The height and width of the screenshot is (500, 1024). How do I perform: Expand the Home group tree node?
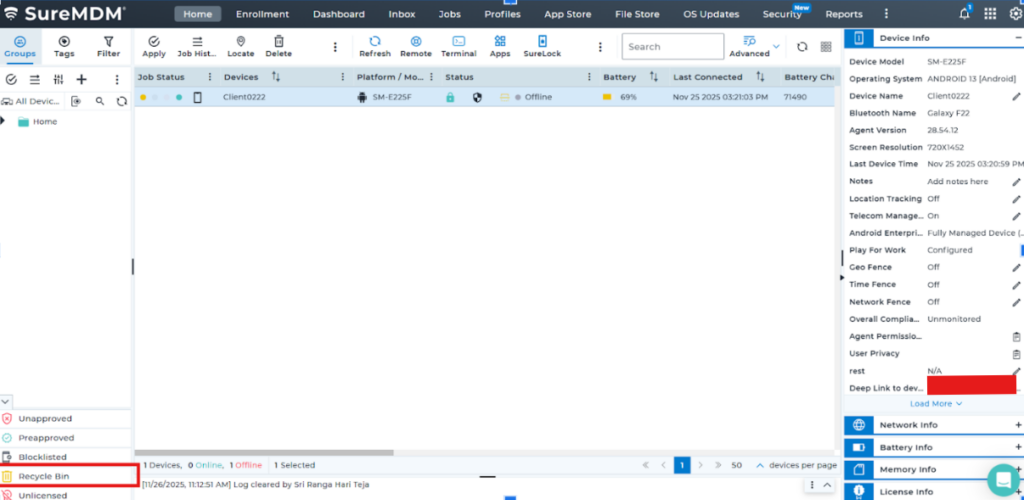click(4, 121)
